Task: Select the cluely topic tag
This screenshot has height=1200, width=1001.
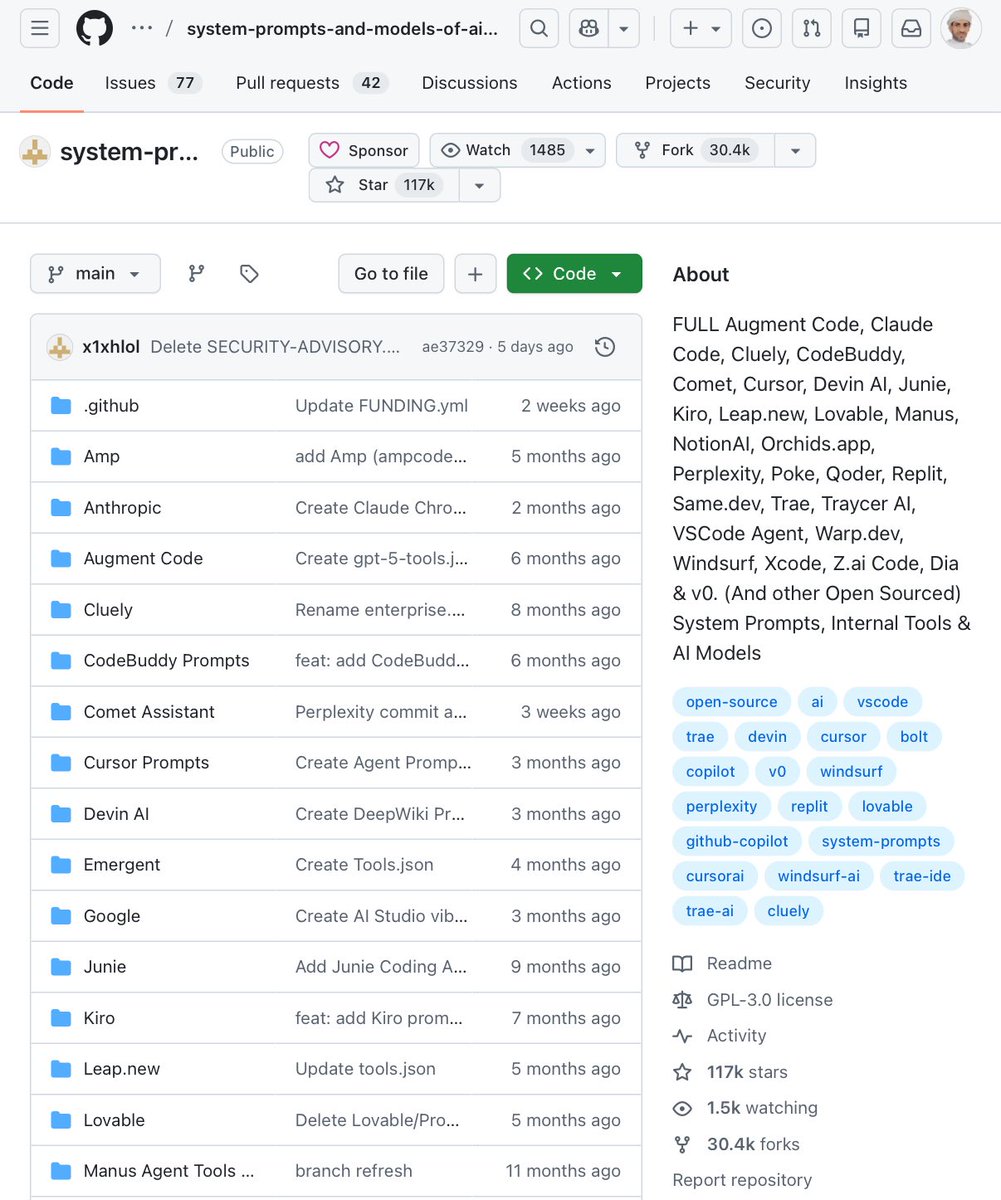Action: 788,911
